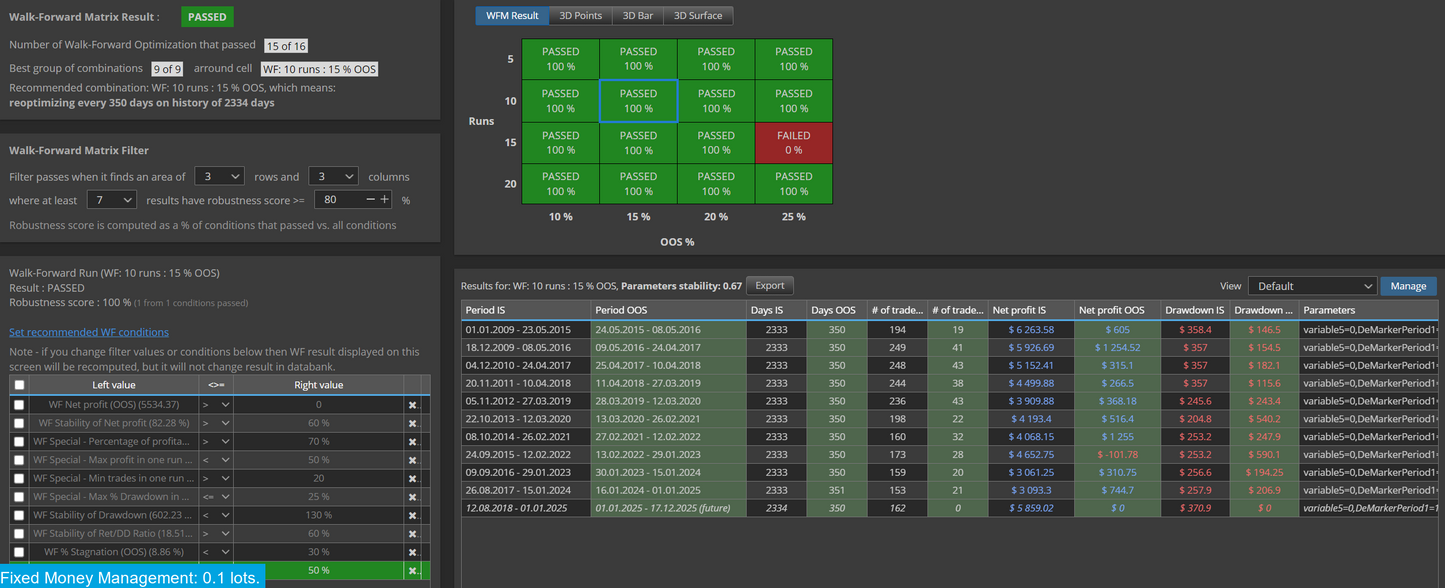Click the PASSED walk-forward matrix result badge
Screen dimensions: 1445x588
tap(207, 17)
